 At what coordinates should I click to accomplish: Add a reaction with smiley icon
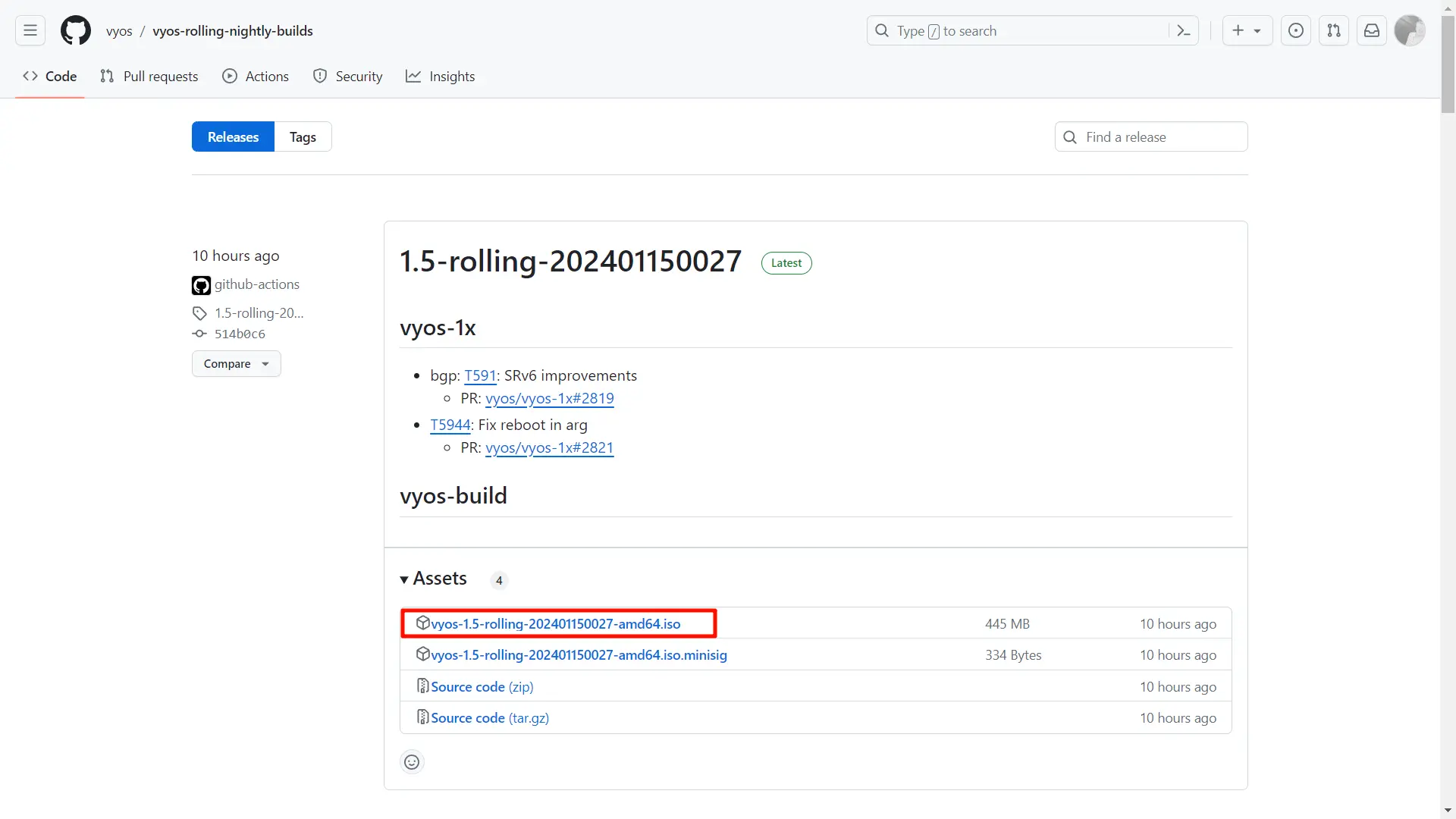tap(412, 762)
